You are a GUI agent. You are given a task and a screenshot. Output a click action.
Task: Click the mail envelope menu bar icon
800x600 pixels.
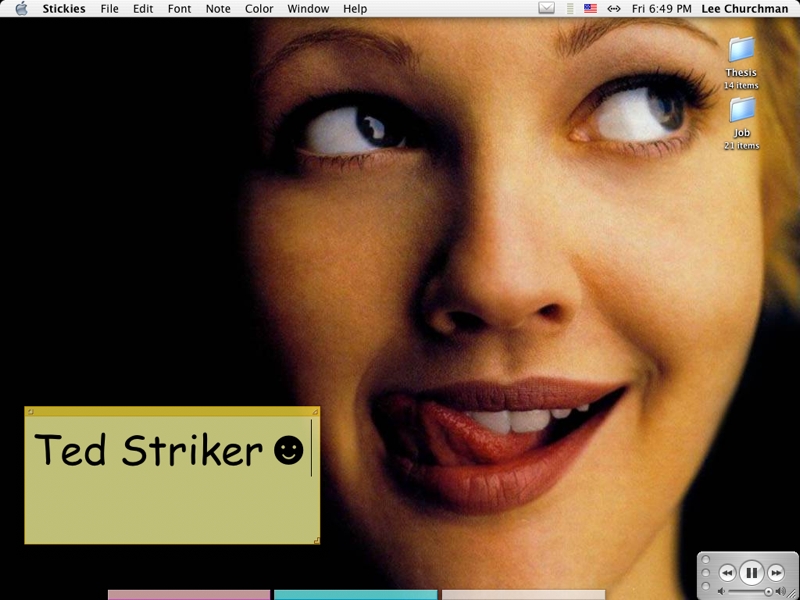point(546,9)
